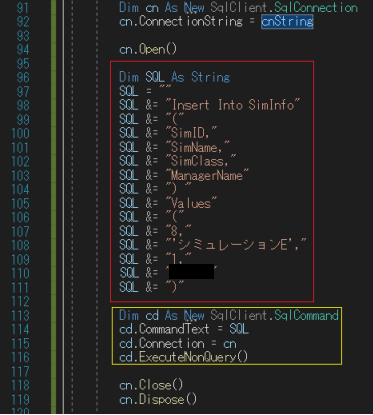The image size is (373, 415).
Task: Click the "SimName," string literal
Action: coord(198,147)
